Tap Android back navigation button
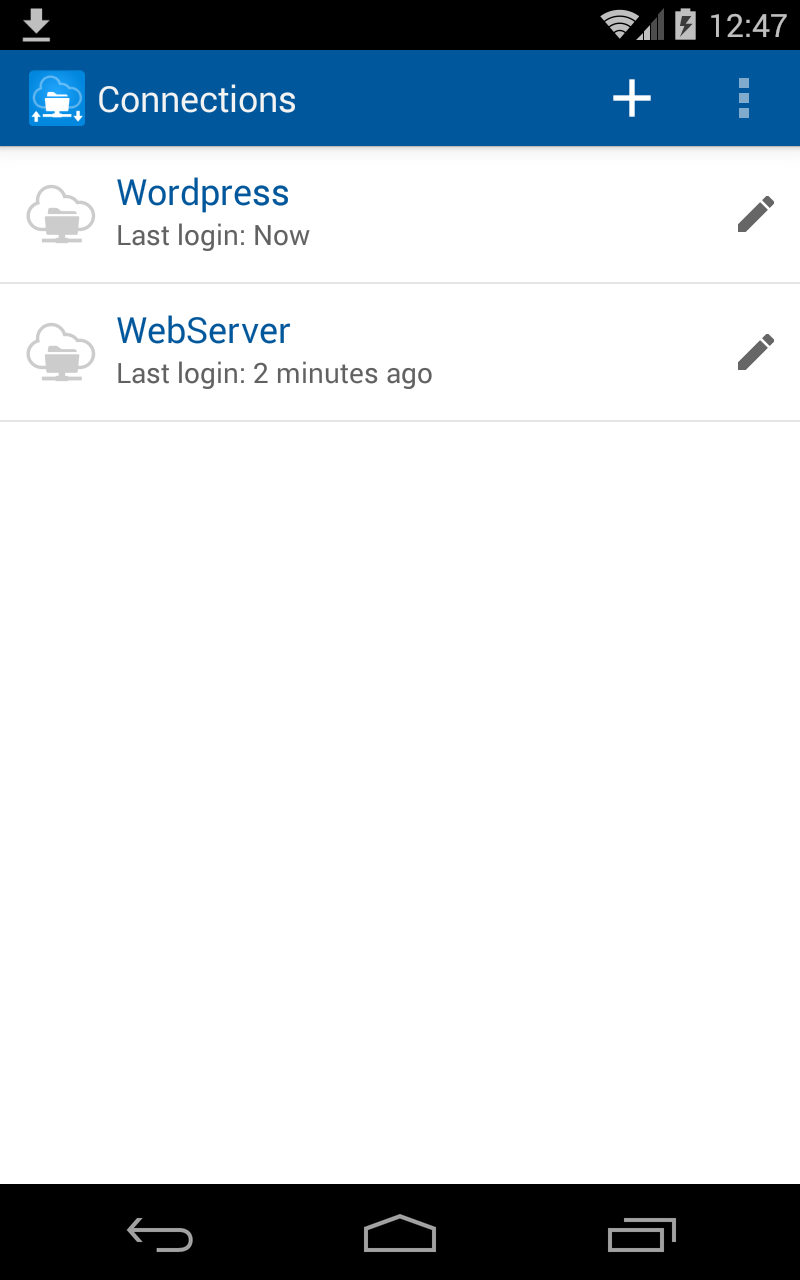The width and height of the screenshot is (800, 1280). click(160, 1236)
